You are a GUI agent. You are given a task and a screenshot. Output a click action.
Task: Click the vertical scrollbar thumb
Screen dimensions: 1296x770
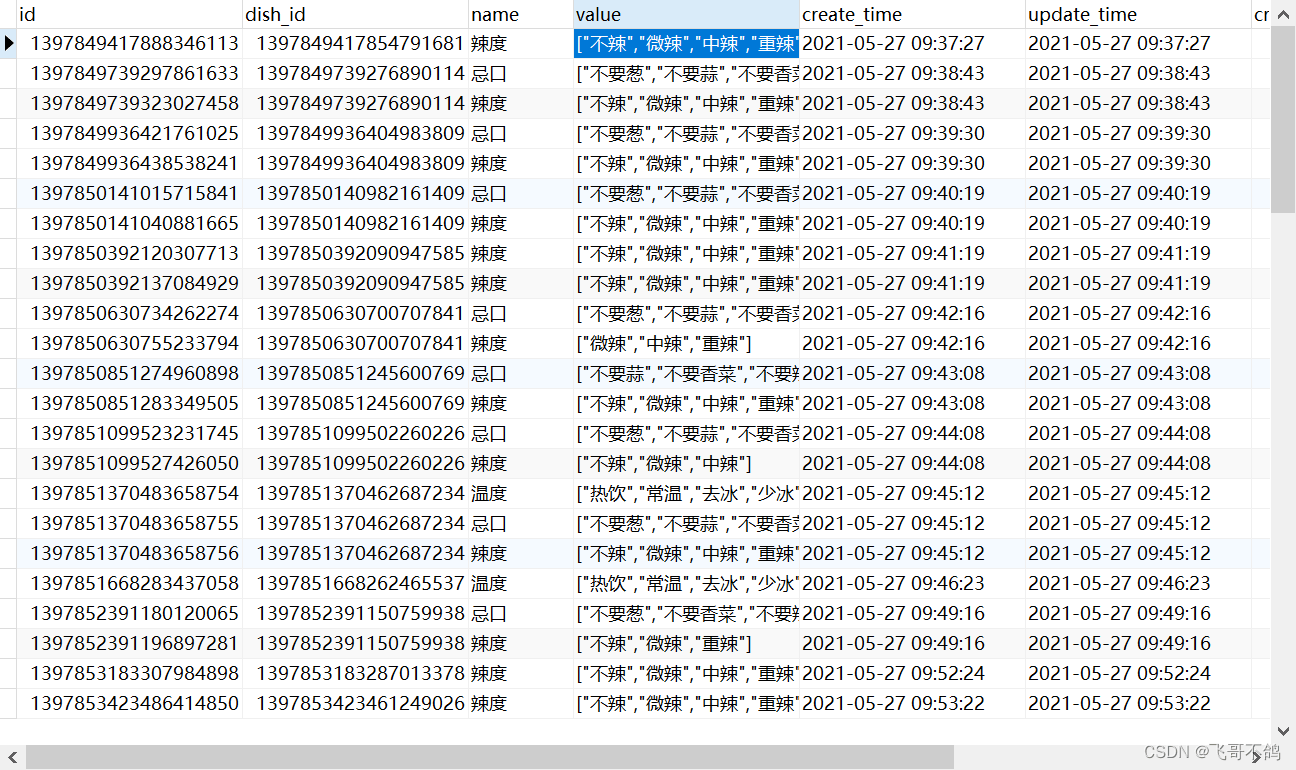tap(1283, 120)
